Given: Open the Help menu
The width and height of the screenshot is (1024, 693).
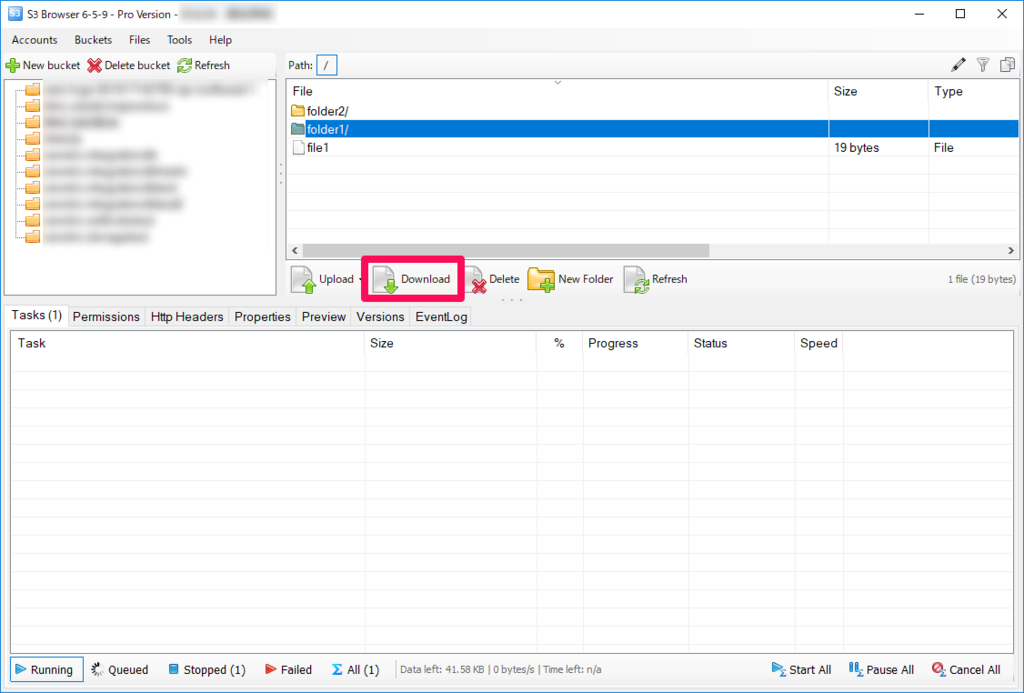Looking at the screenshot, I should 220,40.
